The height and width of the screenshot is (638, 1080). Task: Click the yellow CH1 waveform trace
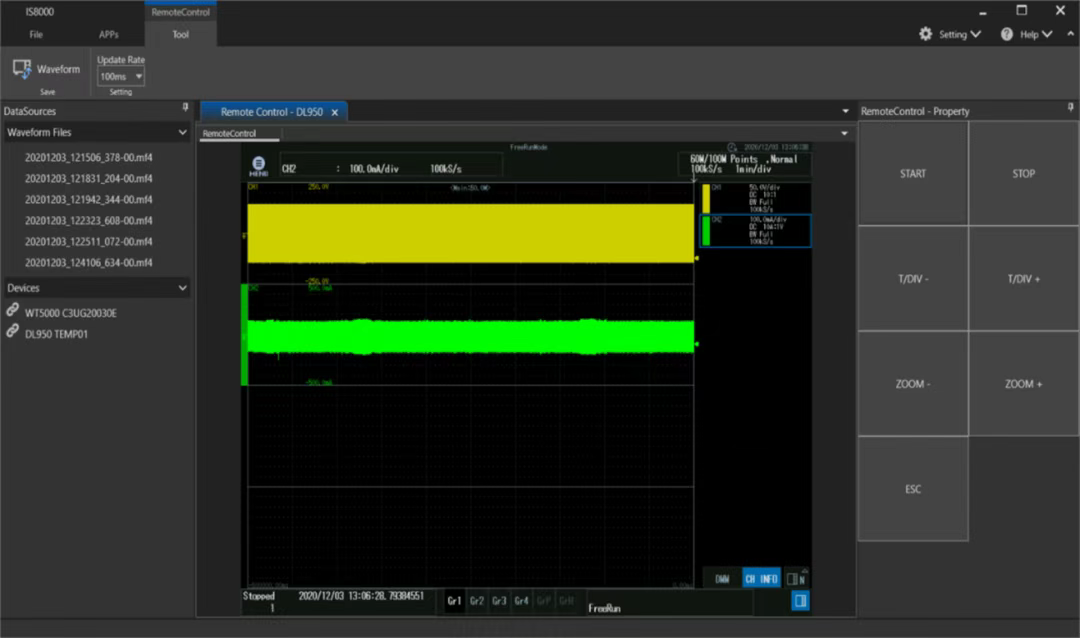[x=470, y=233]
